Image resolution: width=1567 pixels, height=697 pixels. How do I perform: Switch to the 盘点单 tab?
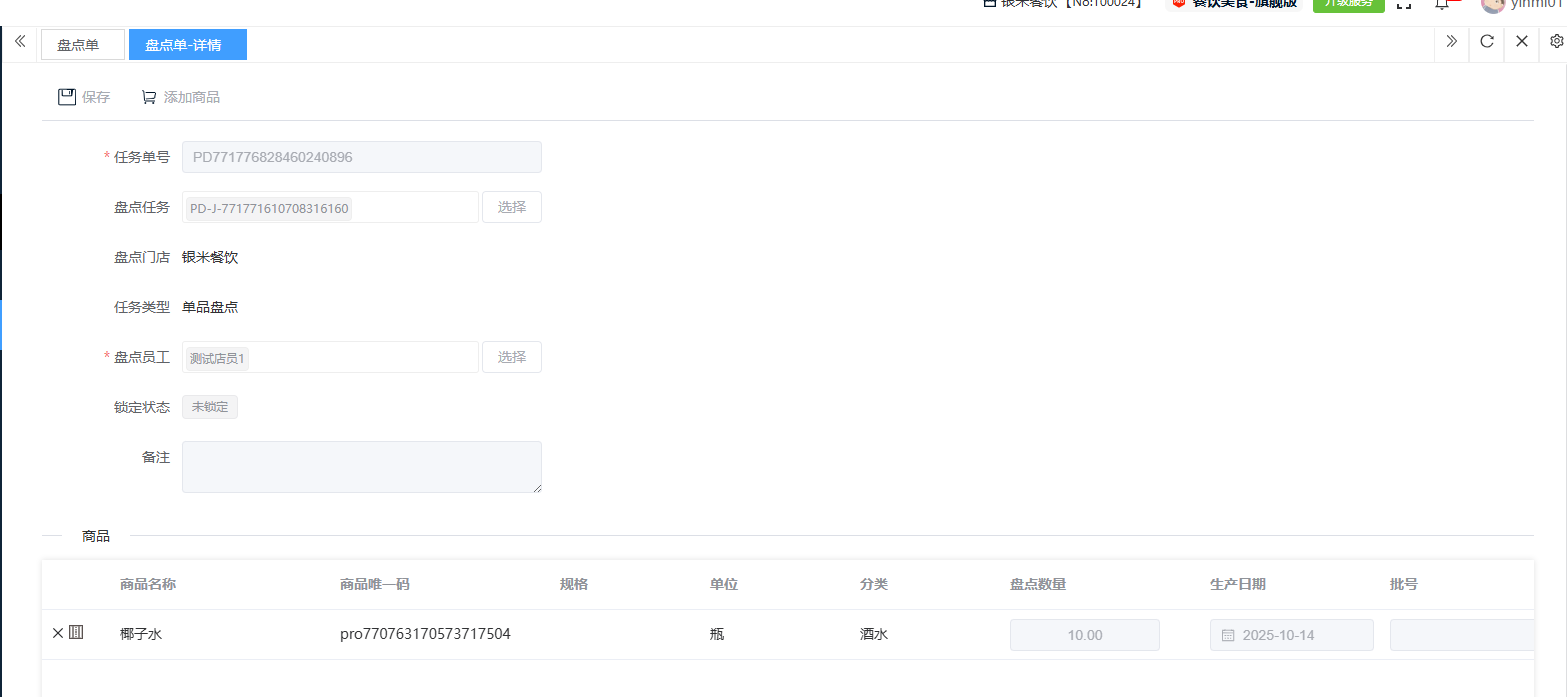[82, 45]
